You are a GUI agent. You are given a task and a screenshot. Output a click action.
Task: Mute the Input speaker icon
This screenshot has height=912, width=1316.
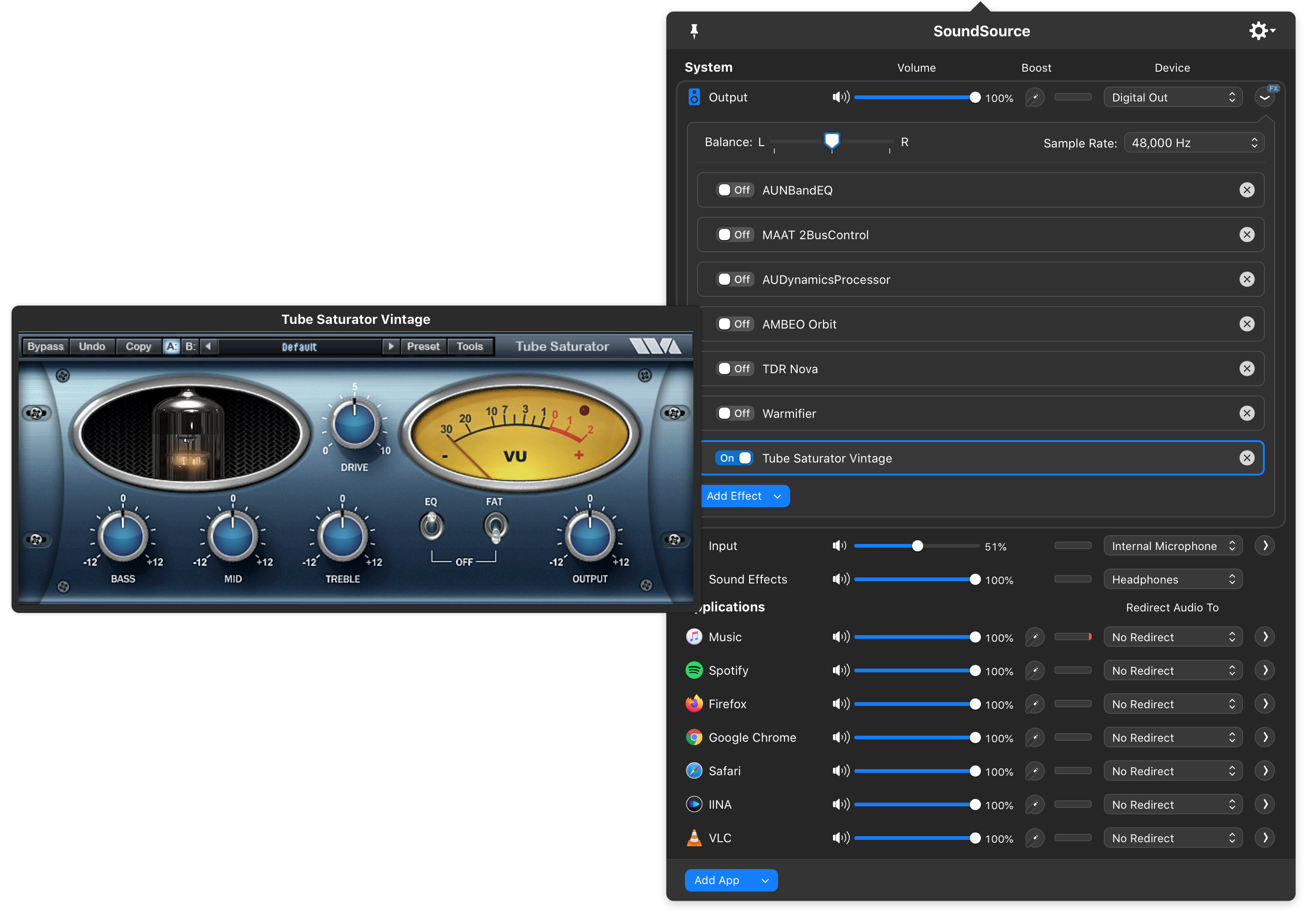click(839, 546)
